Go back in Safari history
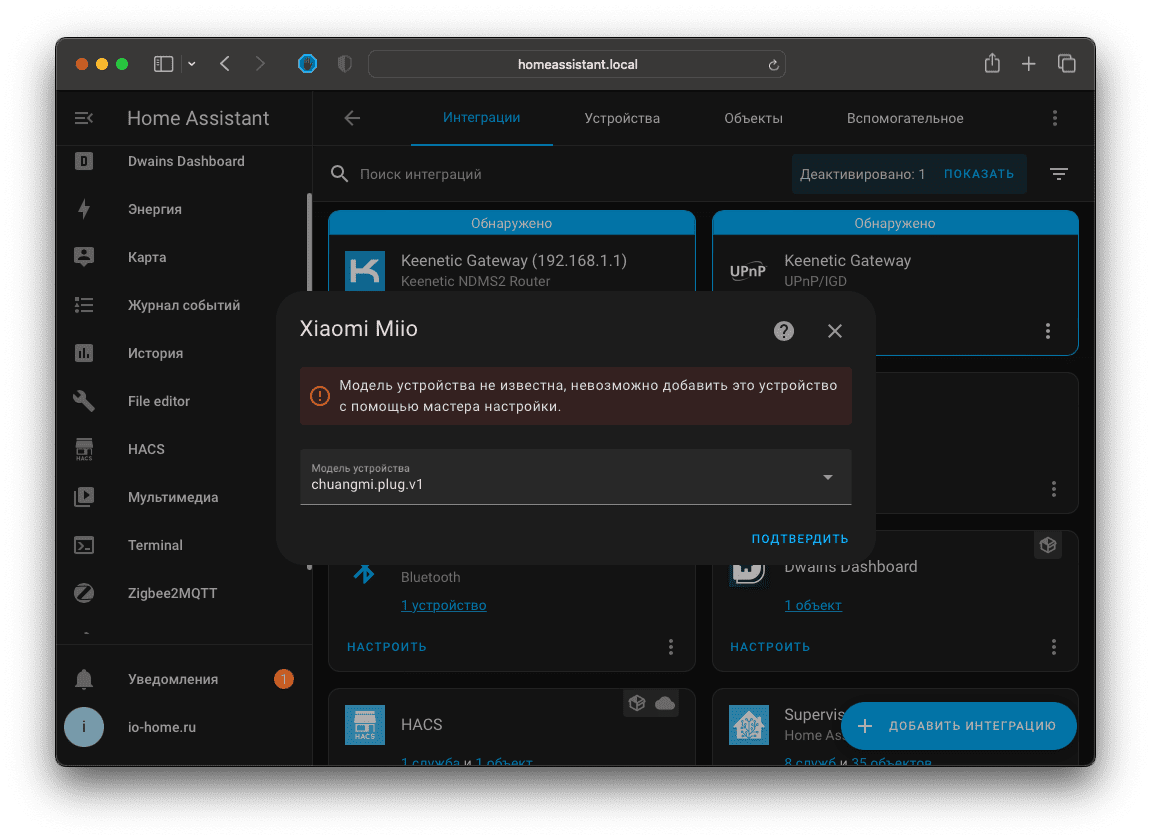1151x840 pixels. (225, 65)
